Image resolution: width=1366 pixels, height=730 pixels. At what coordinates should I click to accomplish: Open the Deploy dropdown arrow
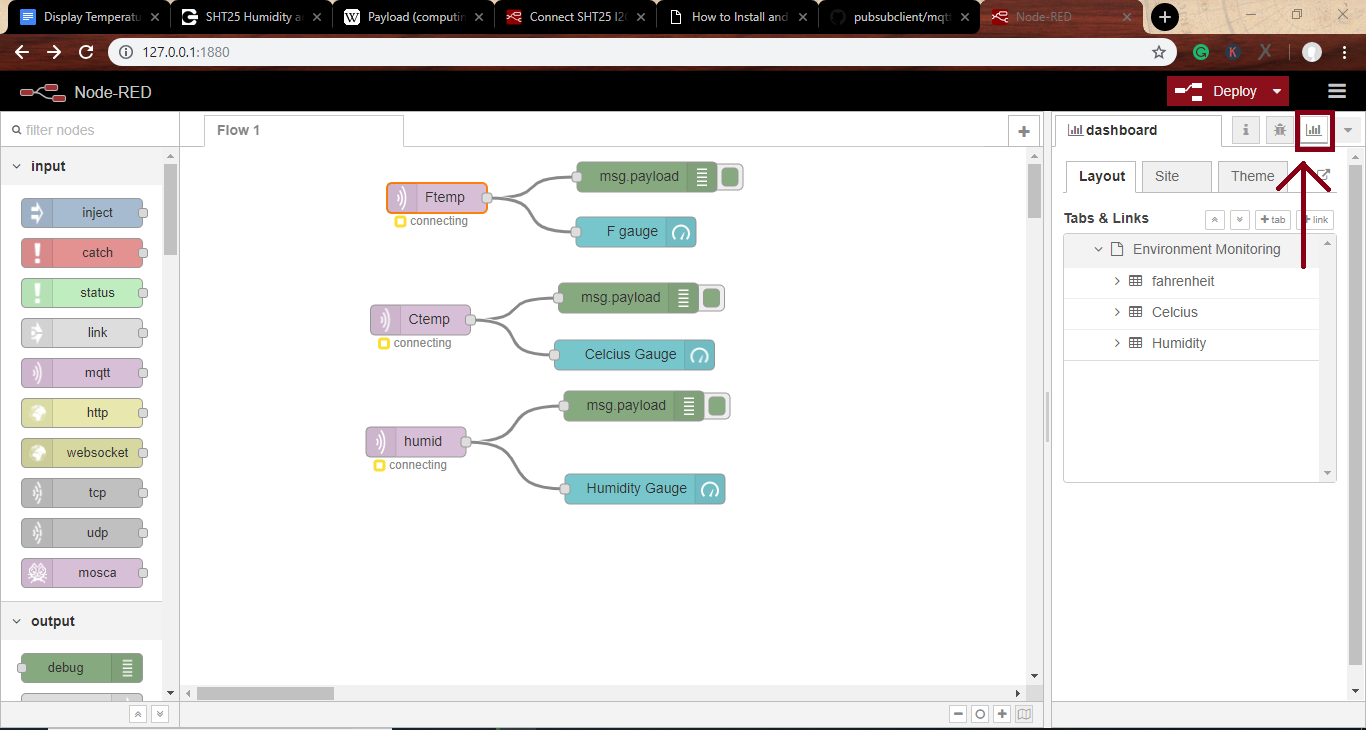coord(1277,90)
